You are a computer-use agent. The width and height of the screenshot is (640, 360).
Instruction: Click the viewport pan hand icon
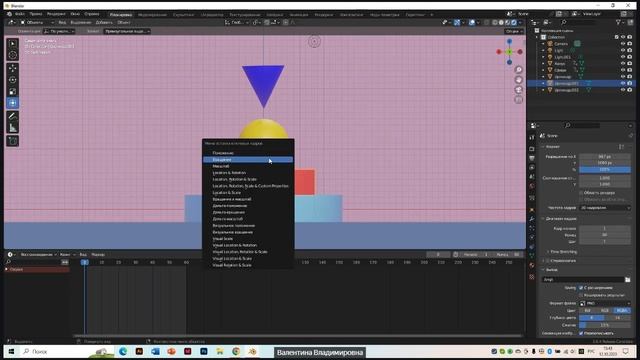[x=518, y=80]
